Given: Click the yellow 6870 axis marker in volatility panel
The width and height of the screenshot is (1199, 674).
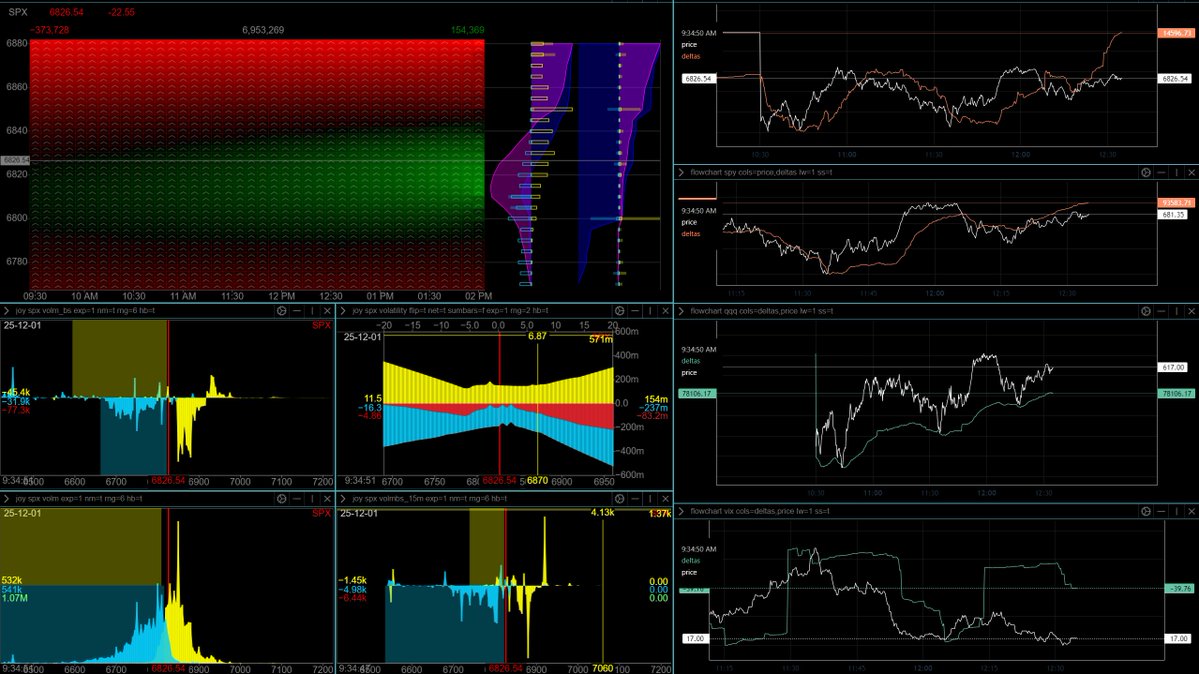Looking at the screenshot, I should point(538,480).
